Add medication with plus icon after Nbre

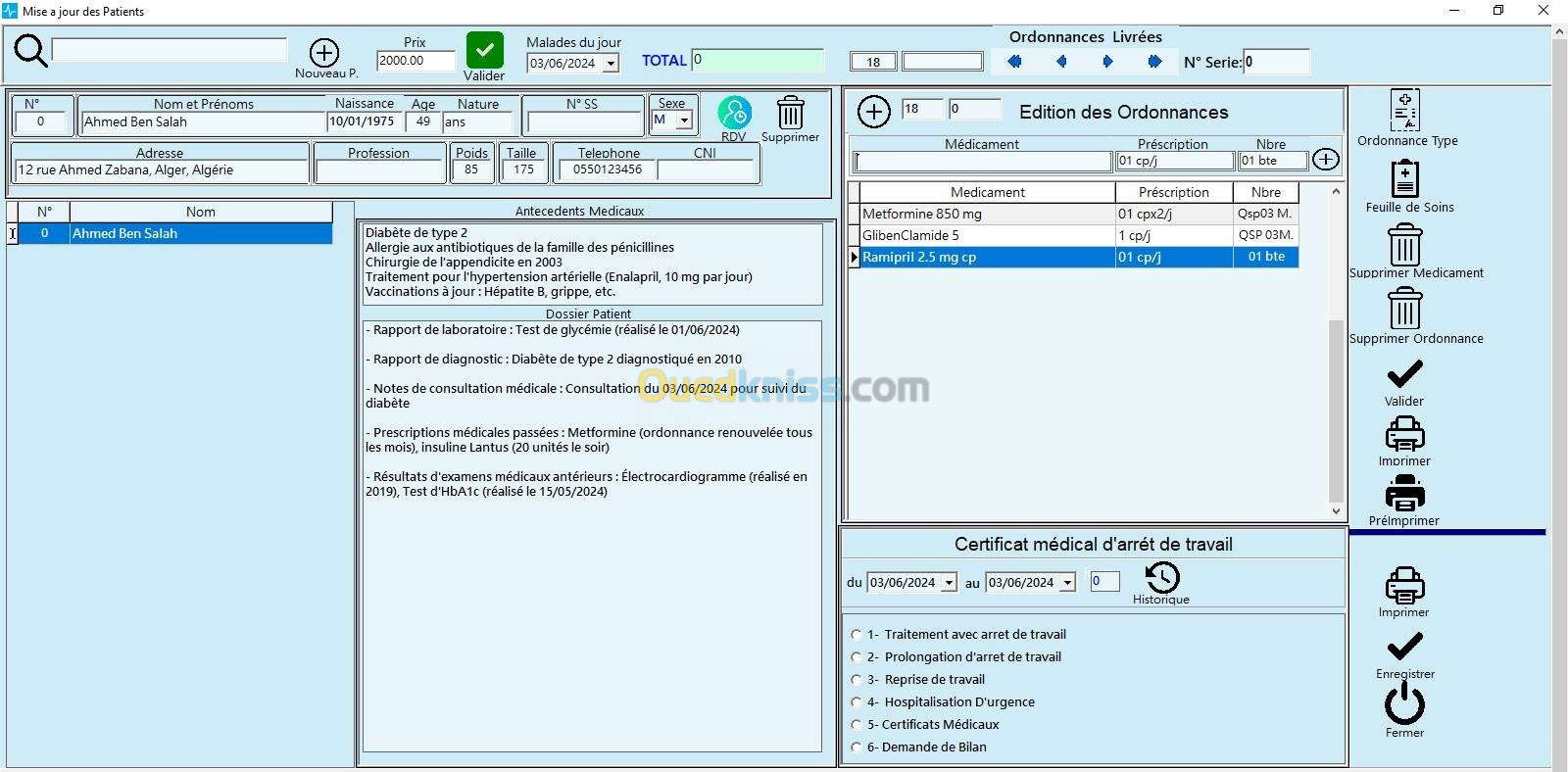click(1325, 160)
